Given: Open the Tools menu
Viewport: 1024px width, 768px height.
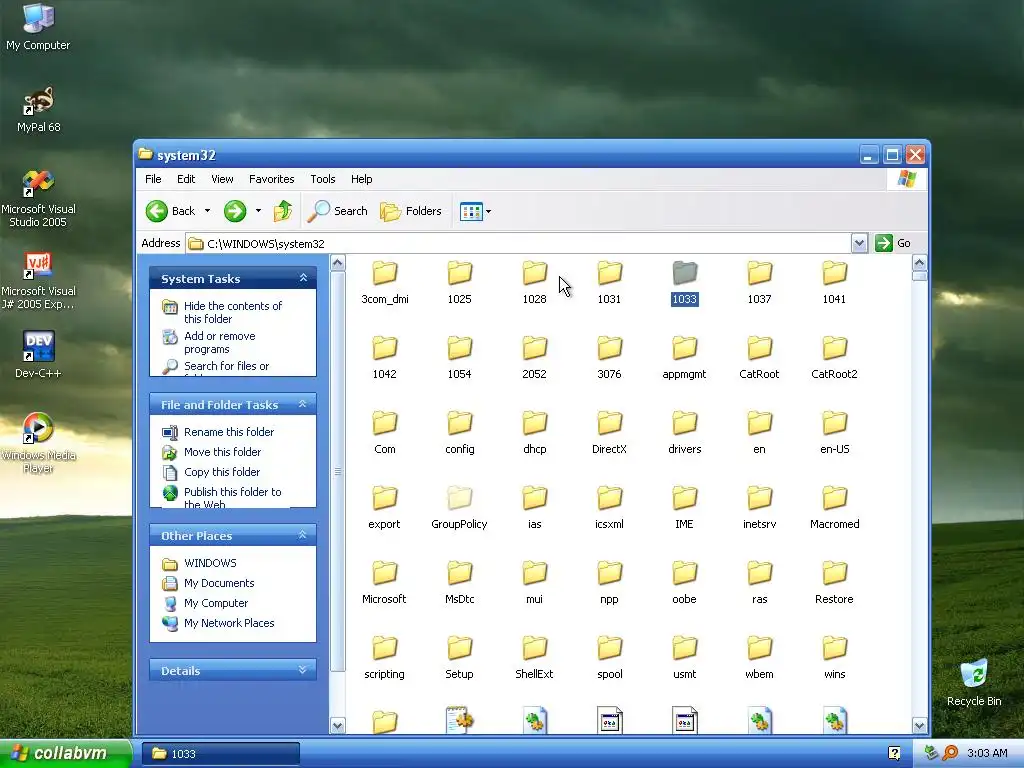Looking at the screenshot, I should [323, 179].
